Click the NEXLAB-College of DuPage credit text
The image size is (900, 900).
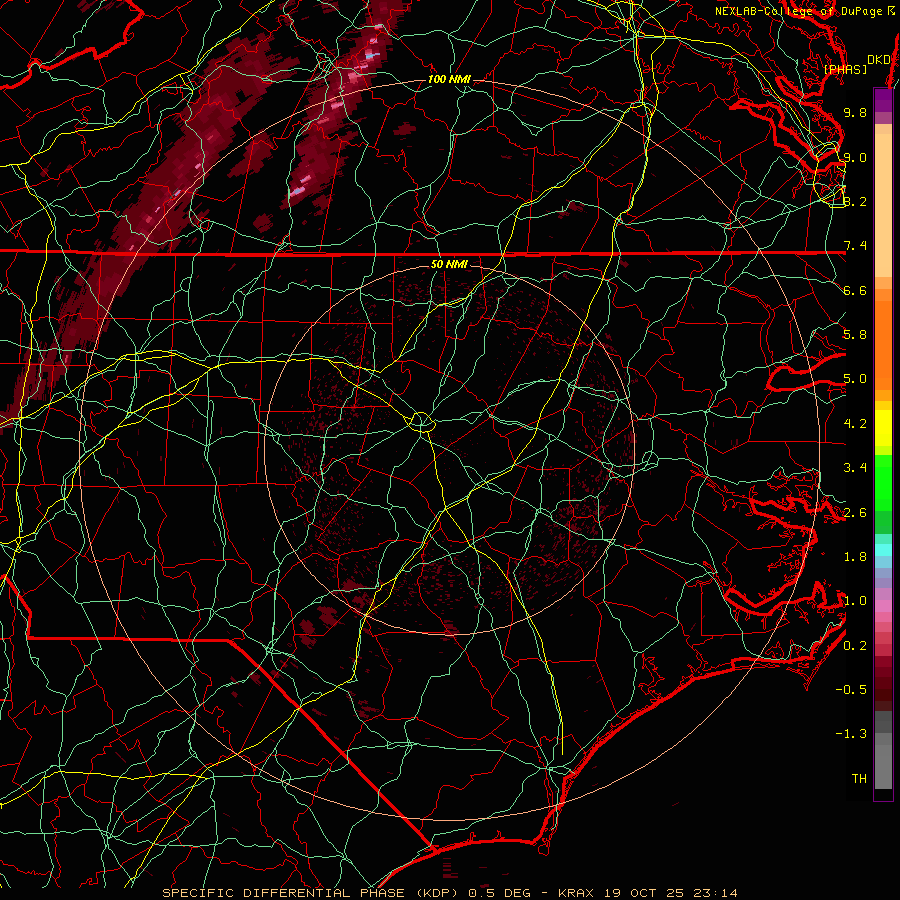coord(800,11)
